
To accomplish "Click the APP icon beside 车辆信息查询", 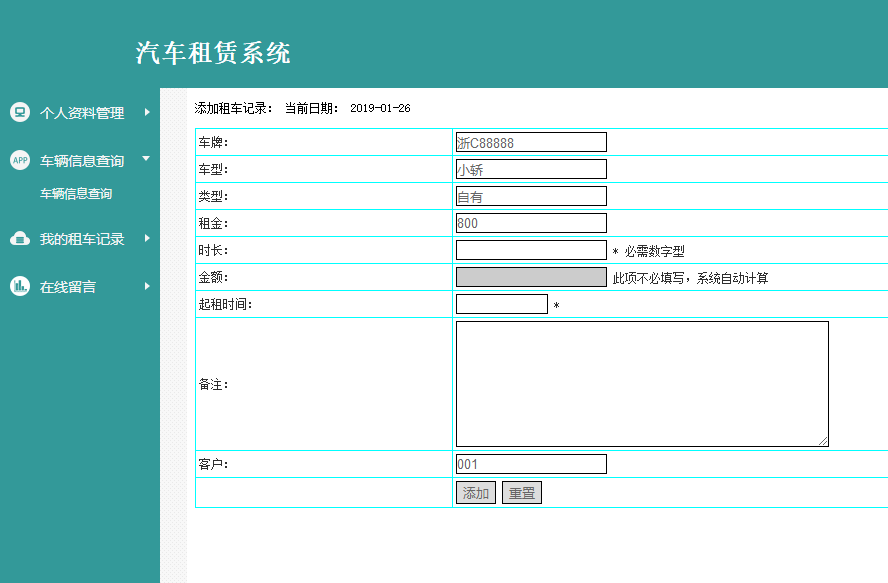I will pos(20,160).
